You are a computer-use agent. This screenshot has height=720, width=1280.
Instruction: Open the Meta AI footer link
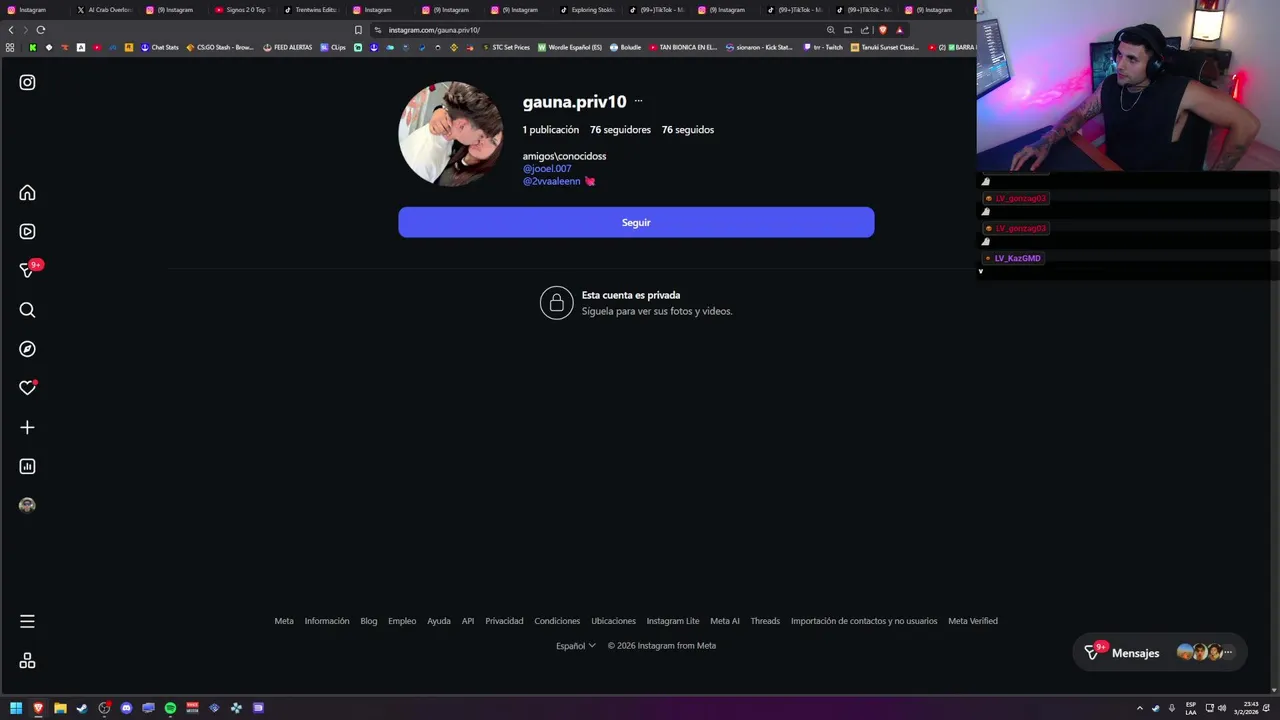point(725,621)
